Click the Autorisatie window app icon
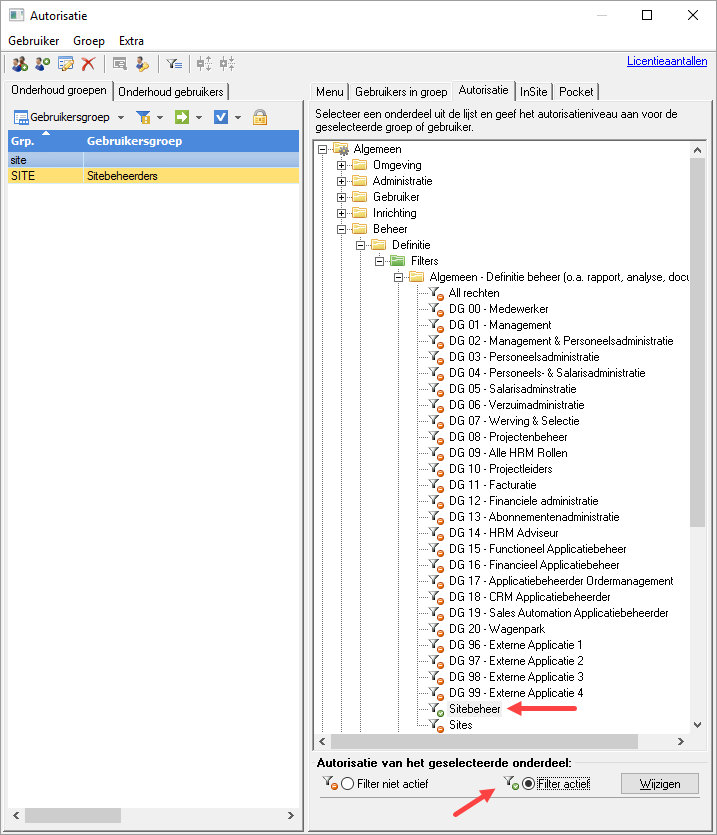The height and width of the screenshot is (835, 717). click(17, 15)
